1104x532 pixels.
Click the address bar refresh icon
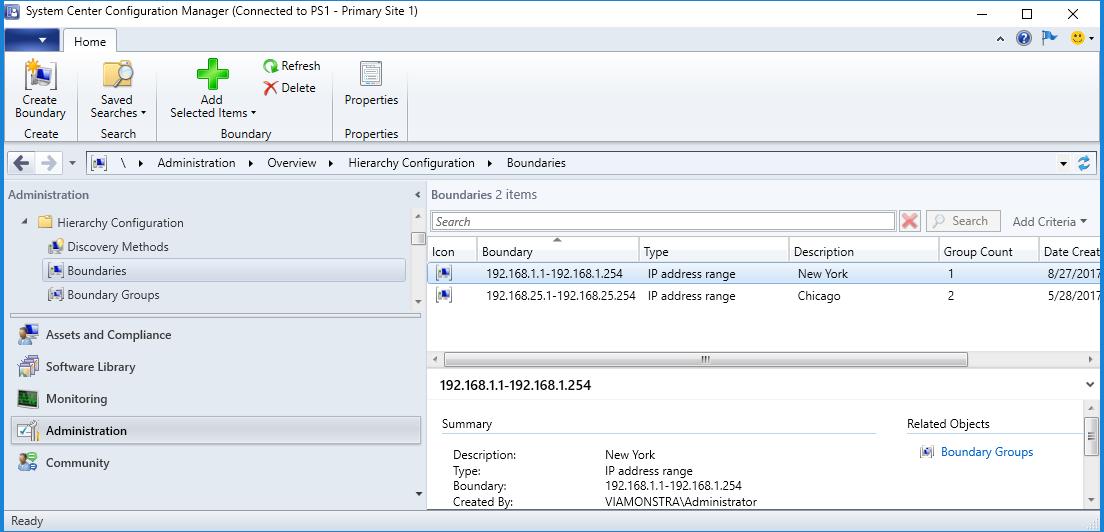[1084, 163]
